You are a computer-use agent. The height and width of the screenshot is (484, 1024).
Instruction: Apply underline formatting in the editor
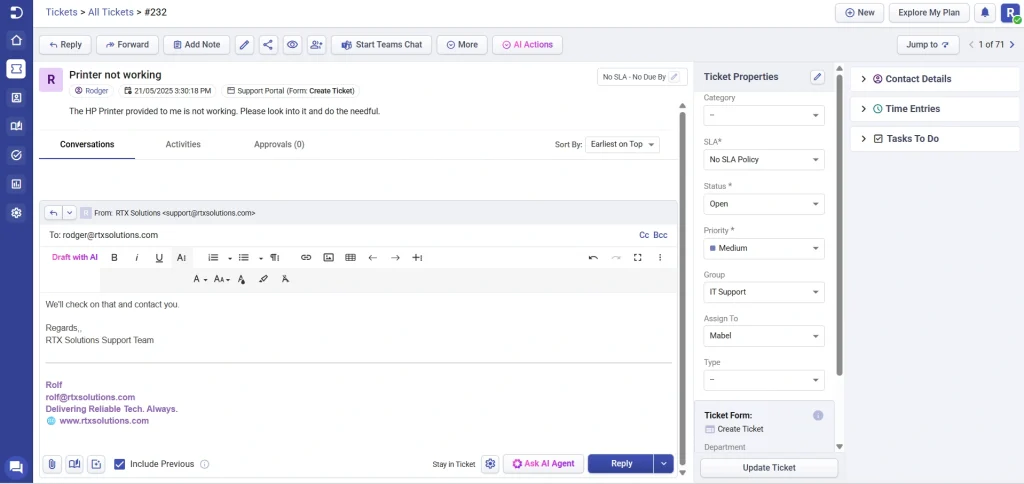159,258
